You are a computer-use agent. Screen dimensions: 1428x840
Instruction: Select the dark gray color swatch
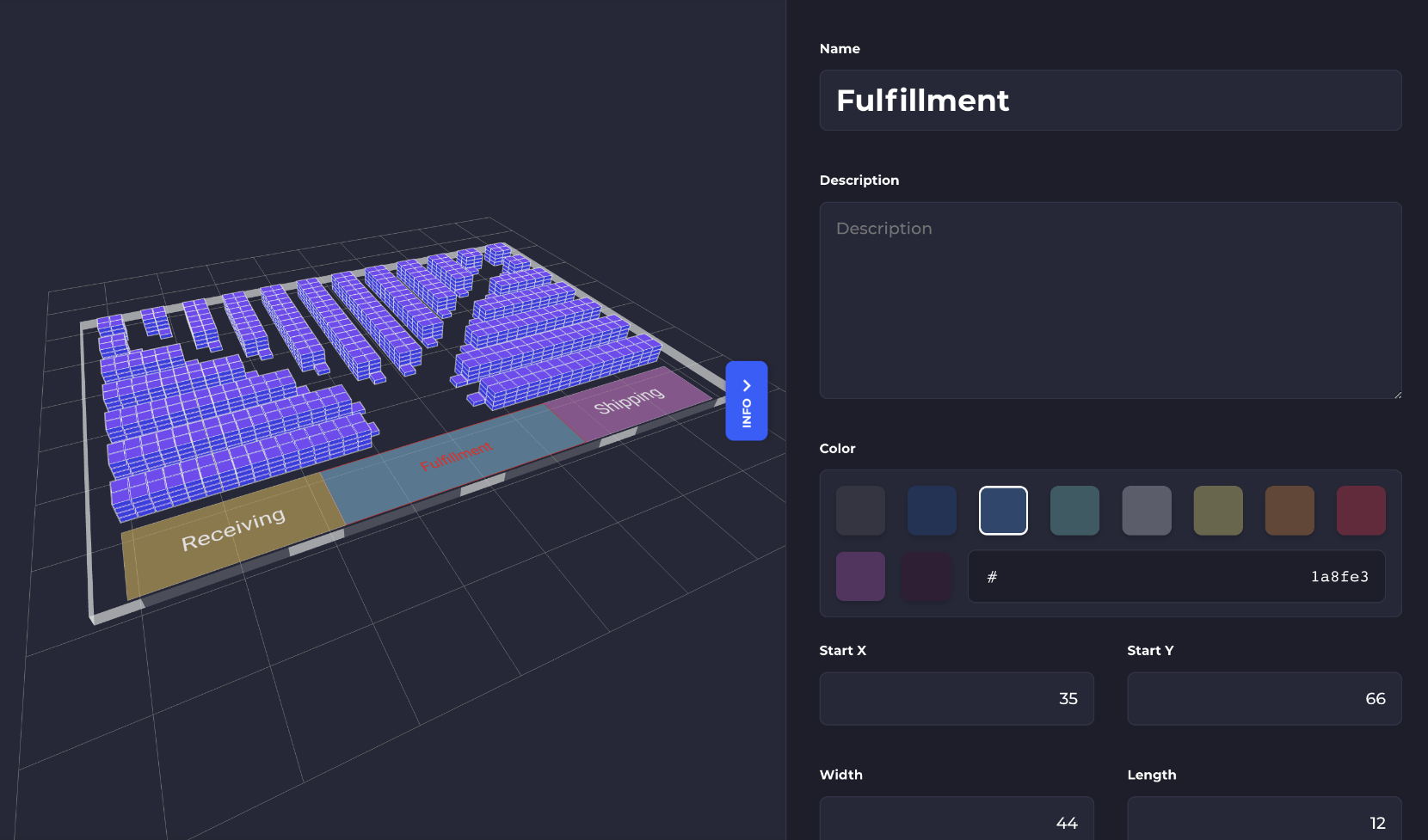click(860, 511)
